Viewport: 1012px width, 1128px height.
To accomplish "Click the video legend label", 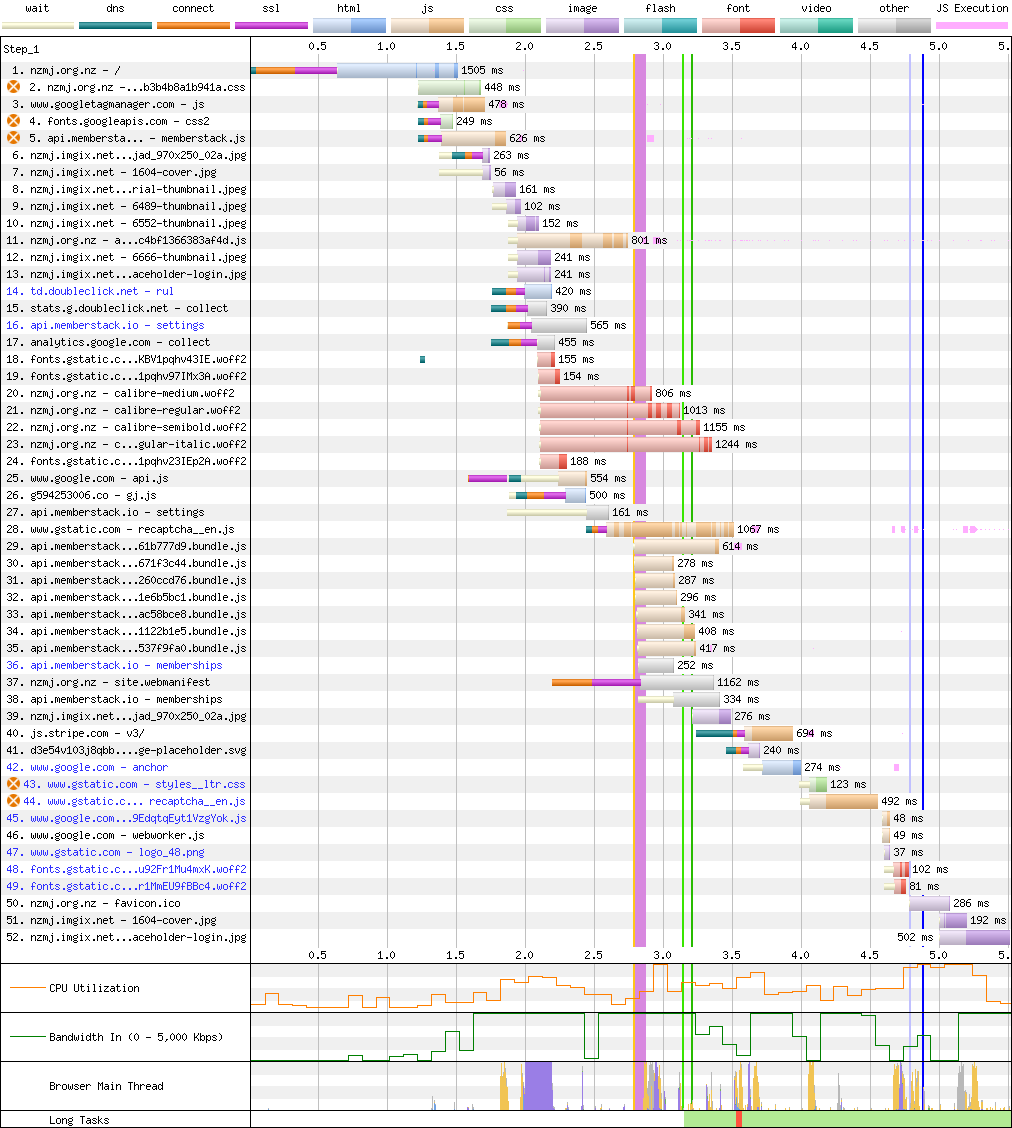I will [x=816, y=9].
